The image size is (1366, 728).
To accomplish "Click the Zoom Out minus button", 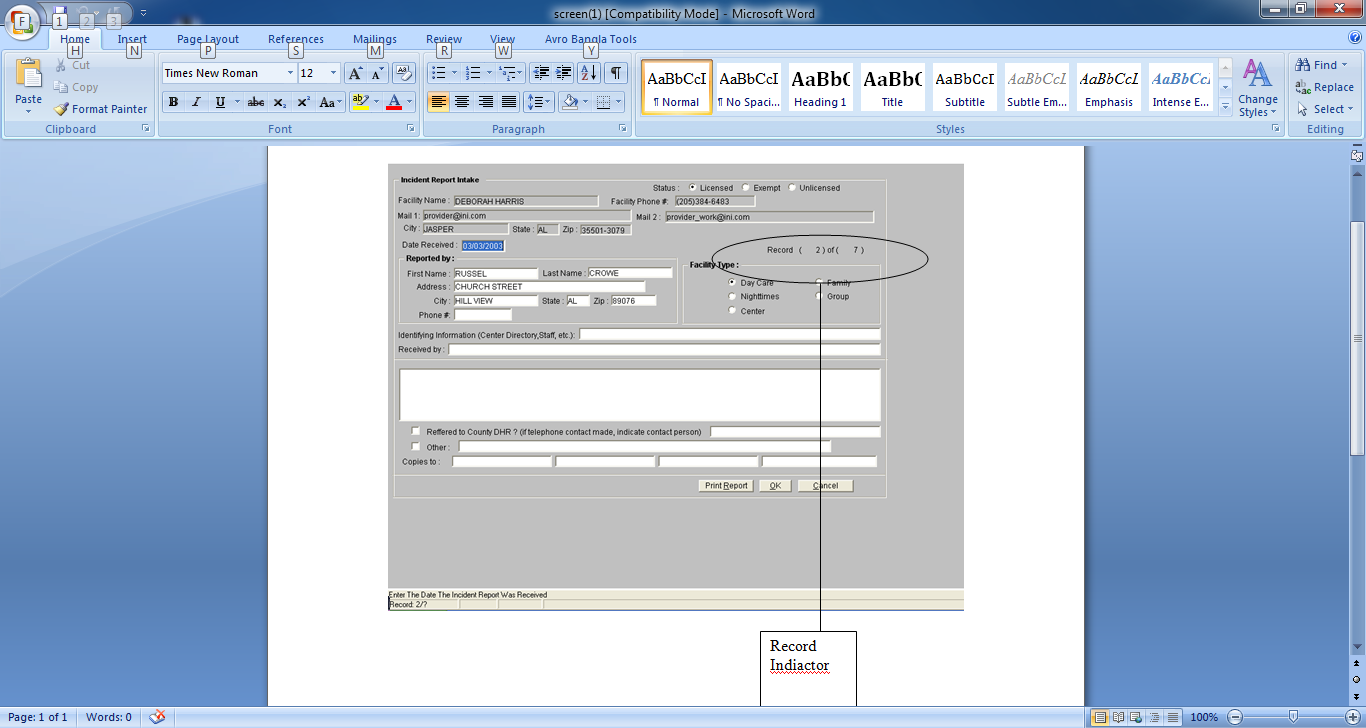I will click(1235, 717).
